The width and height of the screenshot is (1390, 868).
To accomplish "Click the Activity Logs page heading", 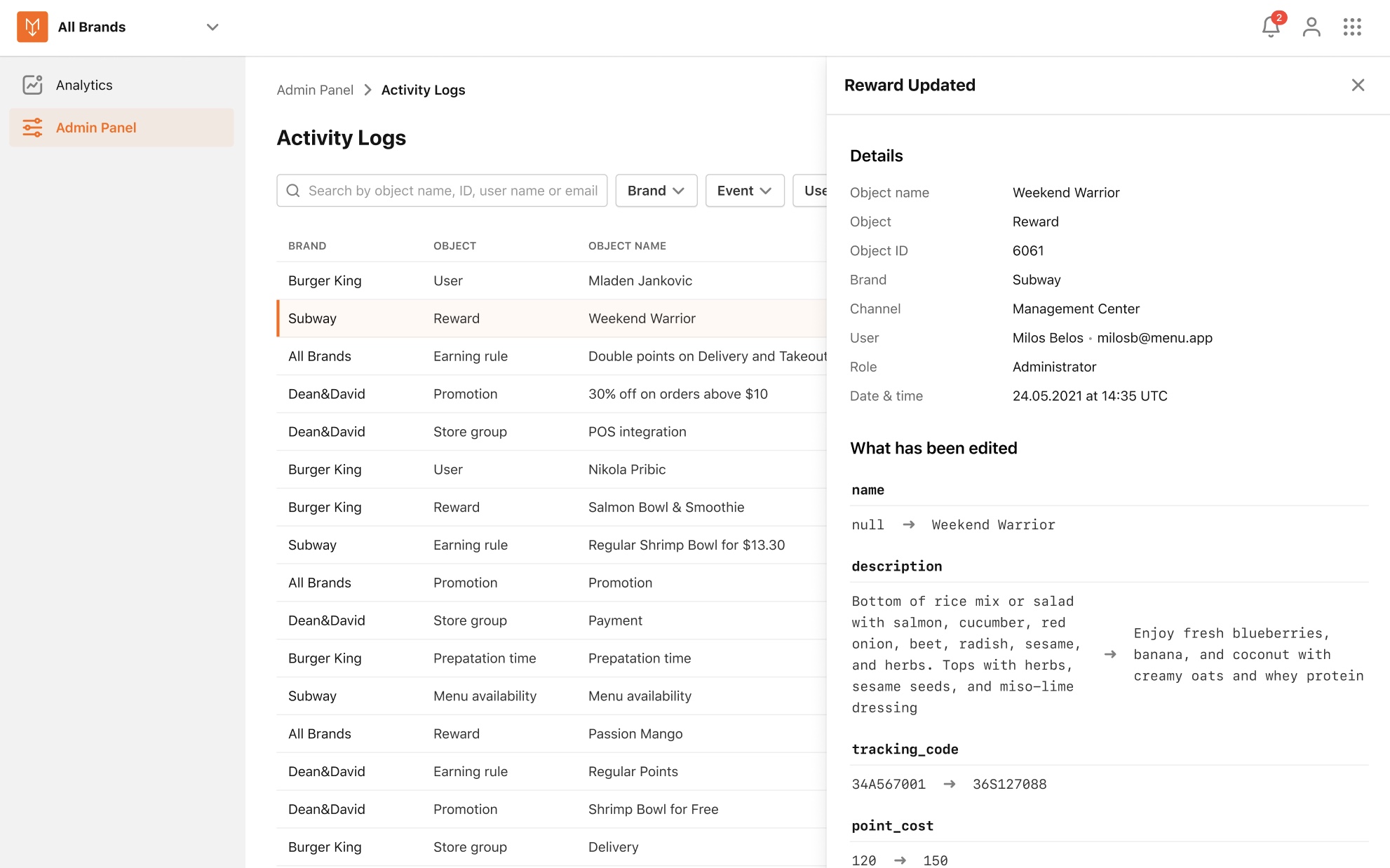I will [342, 137].
